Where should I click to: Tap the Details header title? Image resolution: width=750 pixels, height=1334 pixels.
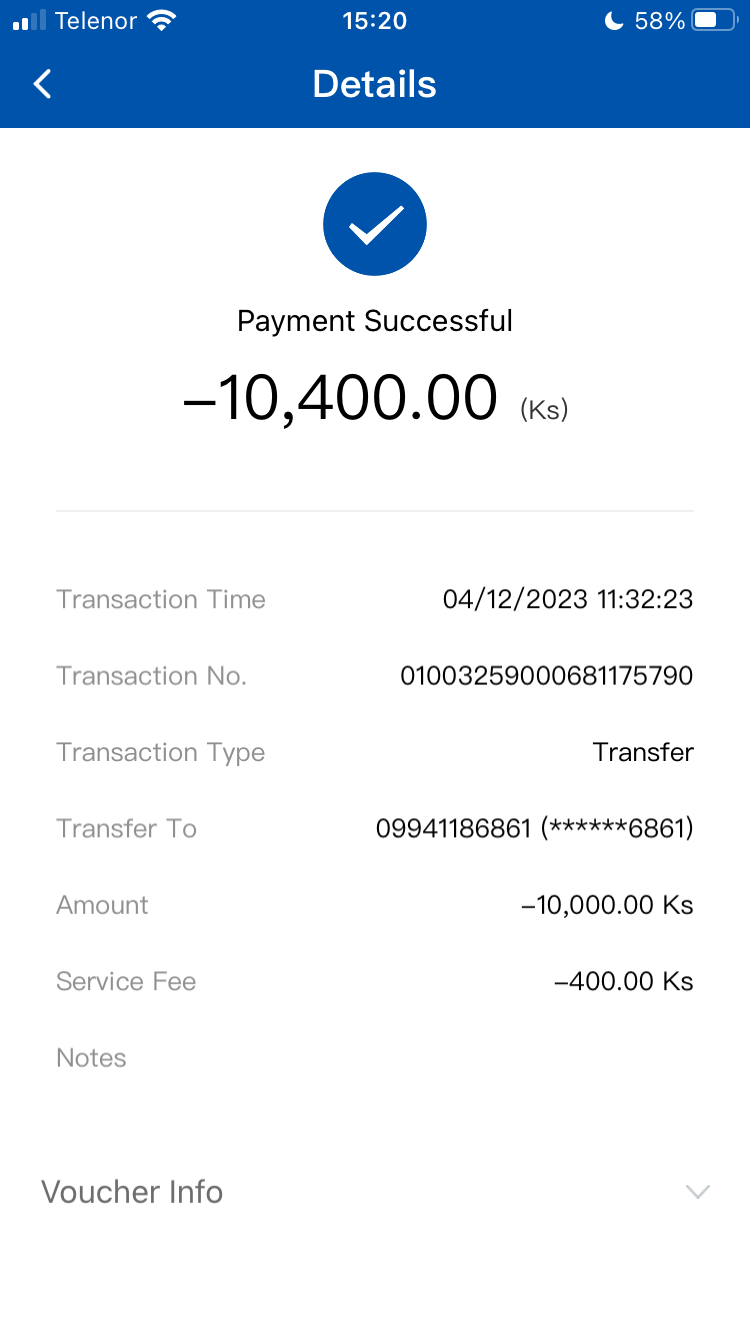pos(375,84)
